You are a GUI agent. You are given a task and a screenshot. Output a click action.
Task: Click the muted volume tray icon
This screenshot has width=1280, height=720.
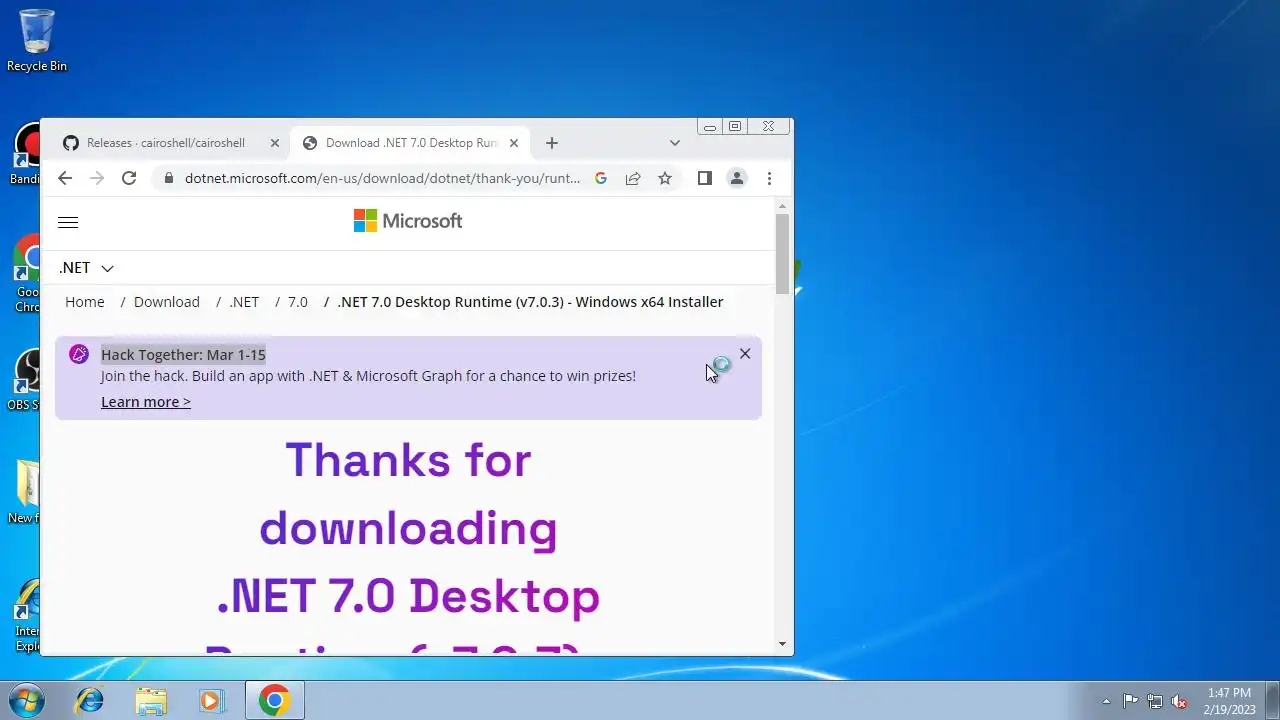tap(1180, 701)
